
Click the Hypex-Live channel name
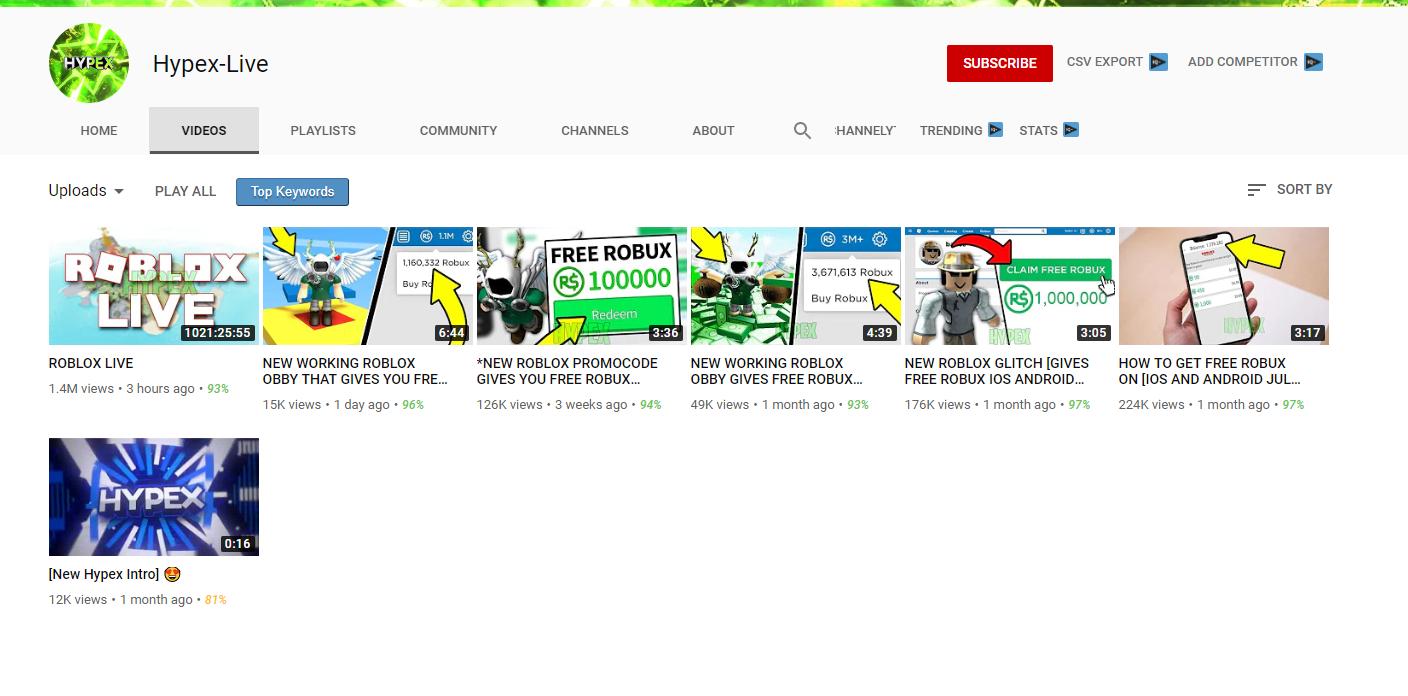pyautogui.click(x=211, y=64)
